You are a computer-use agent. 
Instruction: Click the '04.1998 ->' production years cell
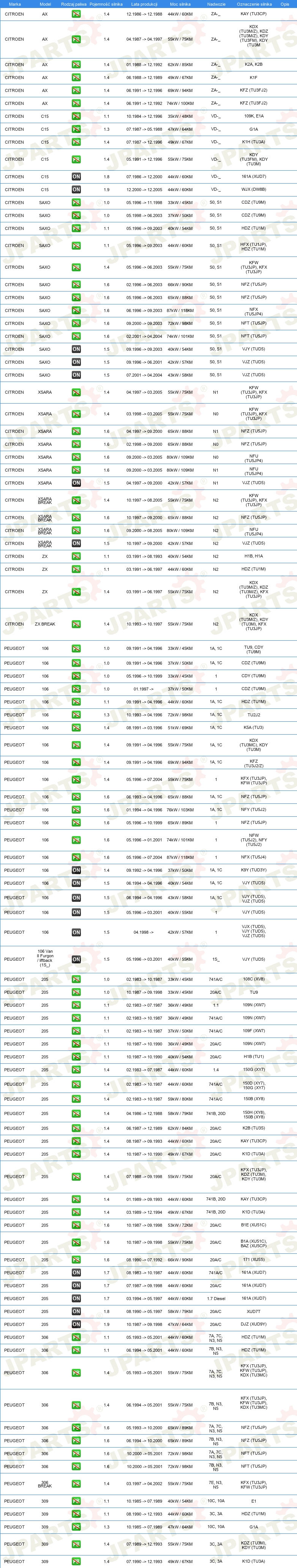click(144, 932)
